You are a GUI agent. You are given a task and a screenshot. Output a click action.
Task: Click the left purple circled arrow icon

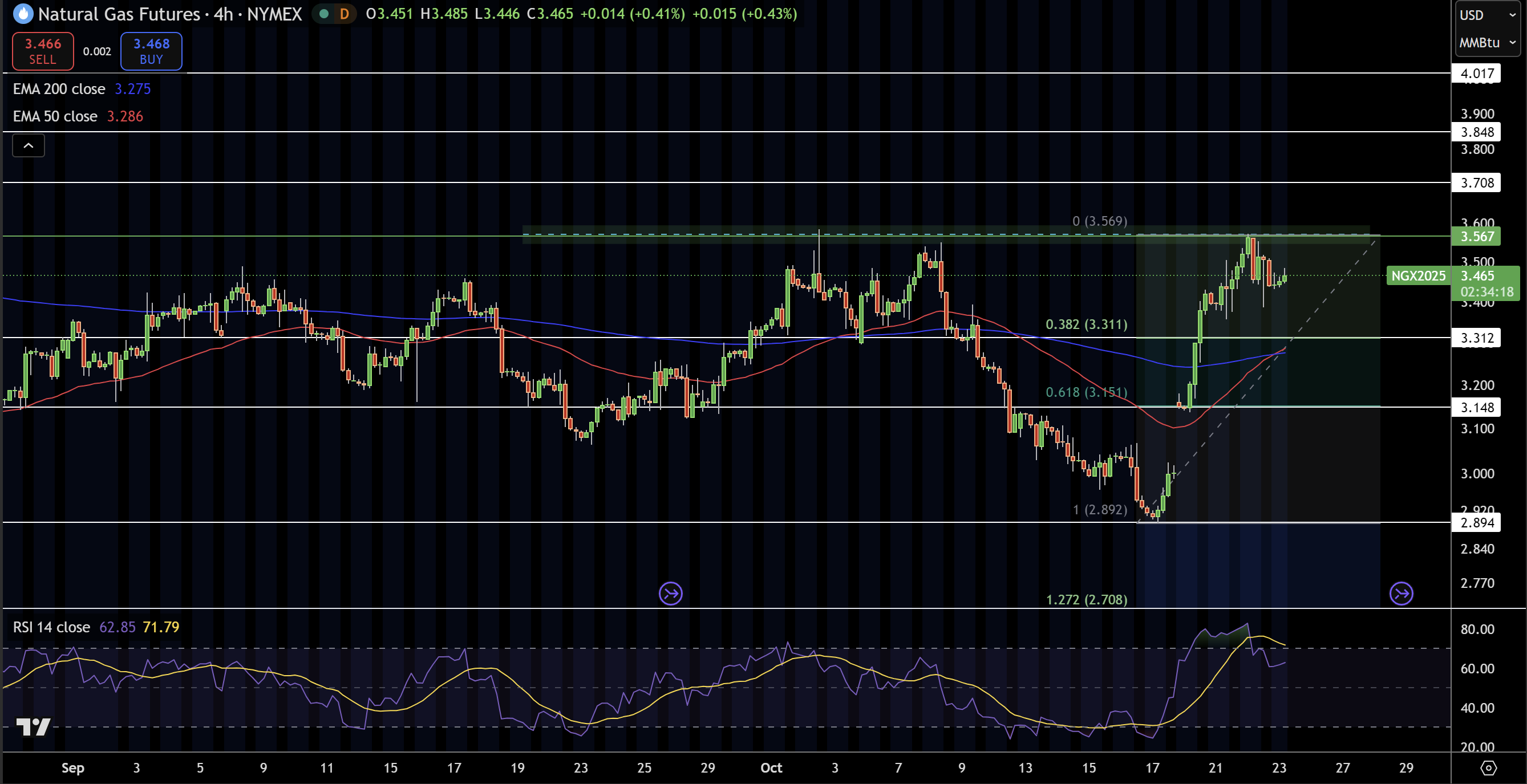point(670,593)
